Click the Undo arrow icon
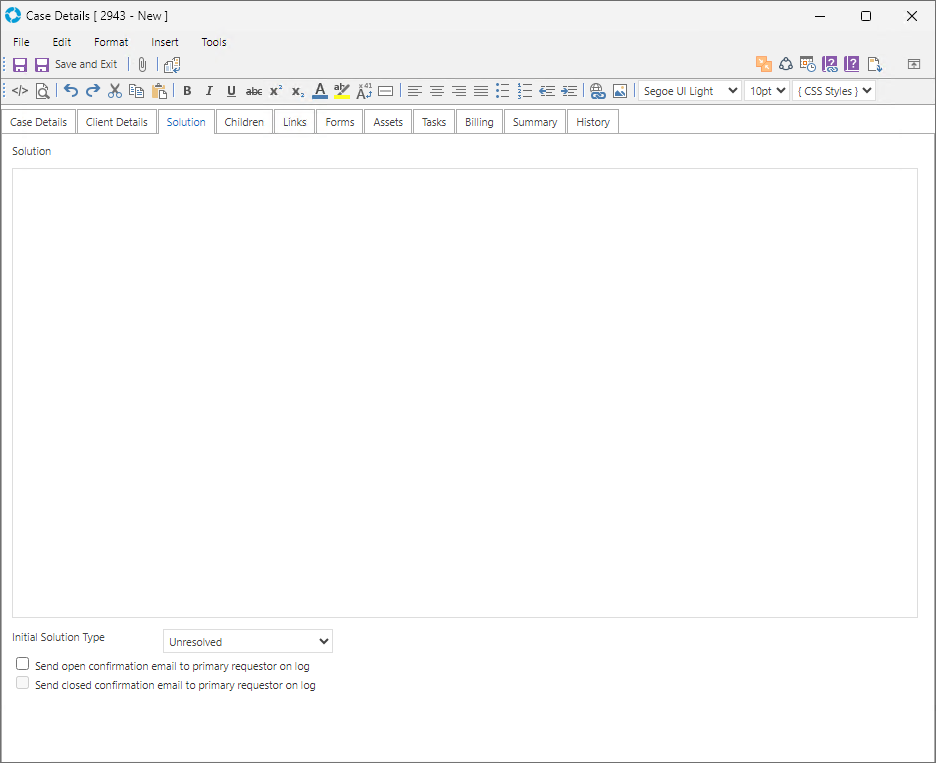The image size is (936, 763). pyautogui.click(x=70, y=91)
